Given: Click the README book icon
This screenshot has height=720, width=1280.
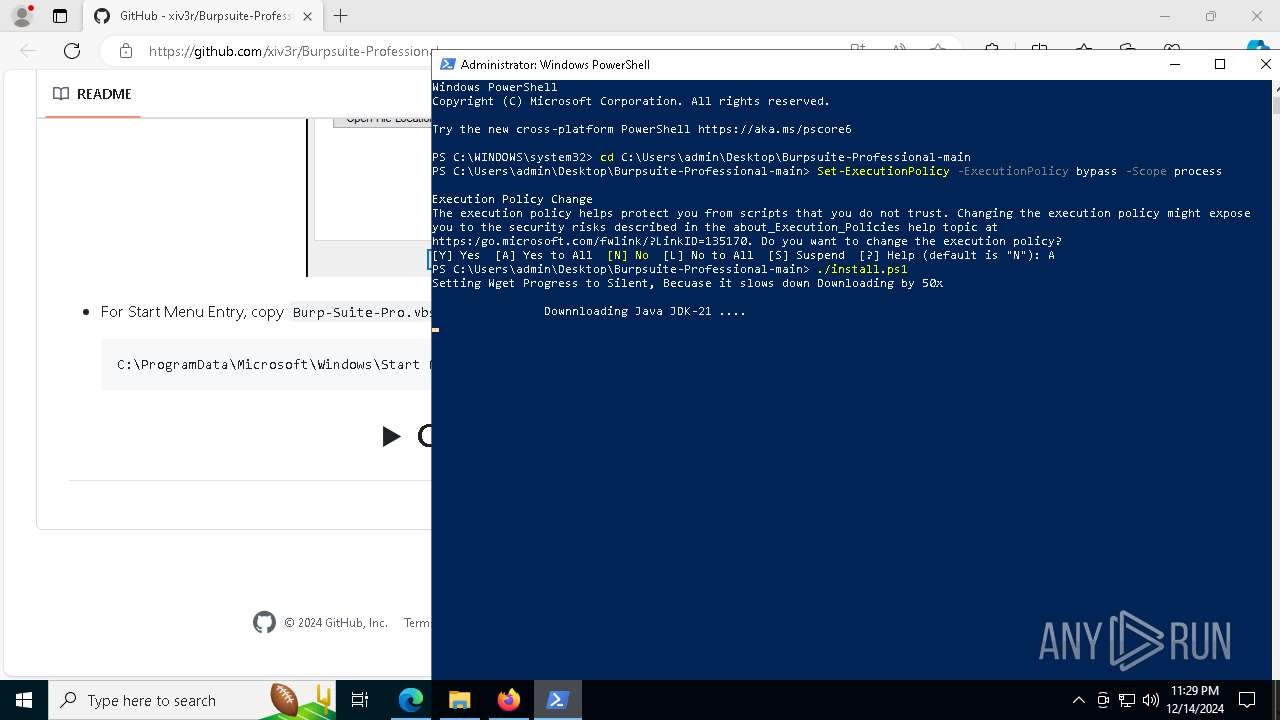Looking at the screenshot, I should point(61,94).
